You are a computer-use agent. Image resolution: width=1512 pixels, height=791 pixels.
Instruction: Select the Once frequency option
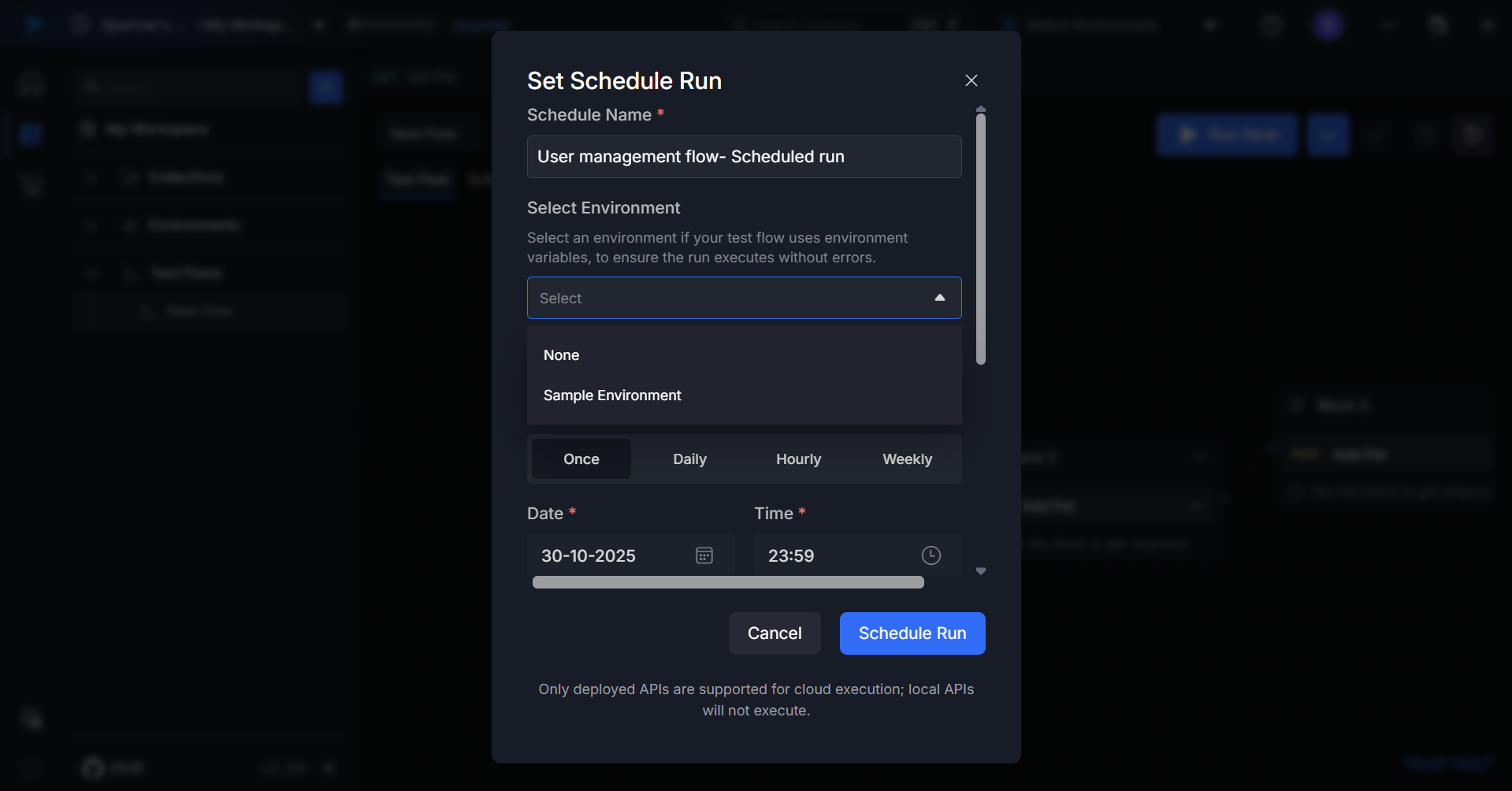pos(581,459)
